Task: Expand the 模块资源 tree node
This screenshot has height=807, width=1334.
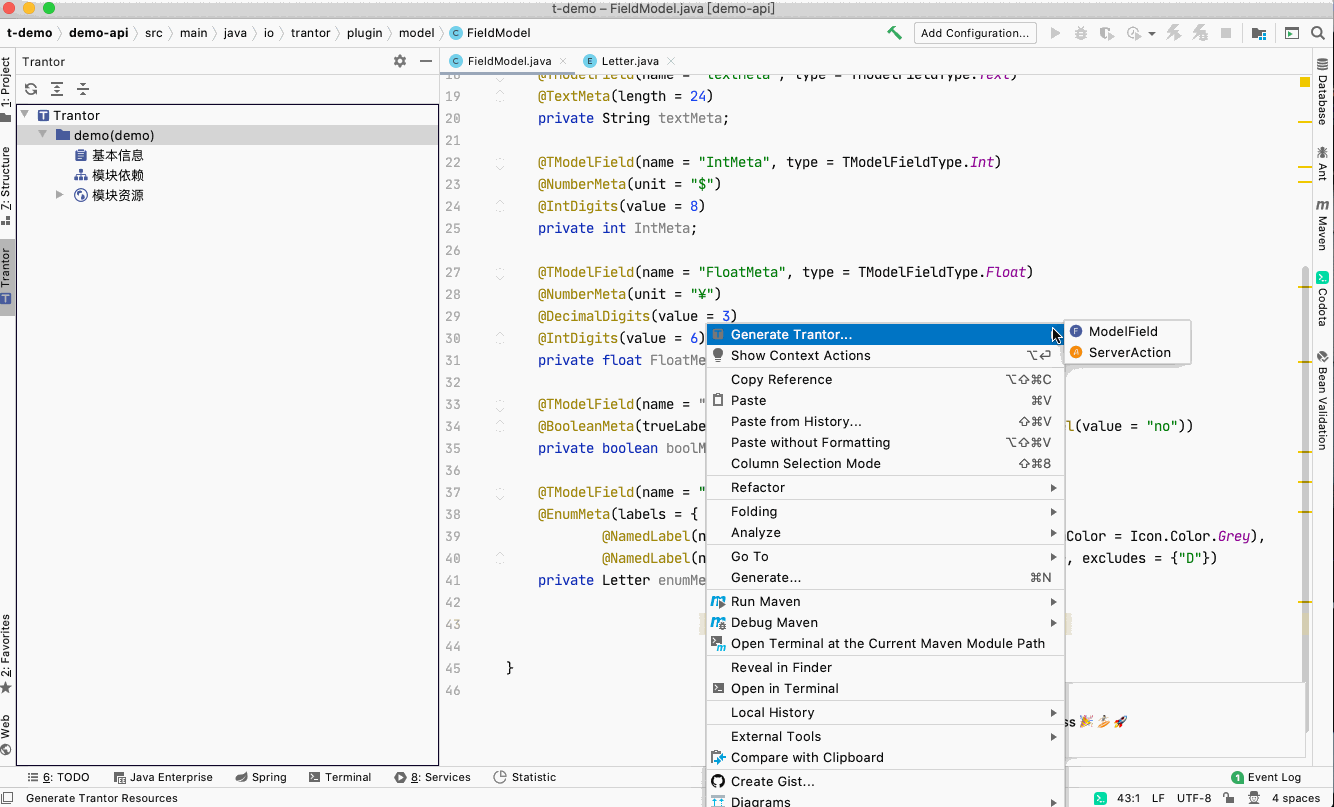Action: (x=60, y=195)
